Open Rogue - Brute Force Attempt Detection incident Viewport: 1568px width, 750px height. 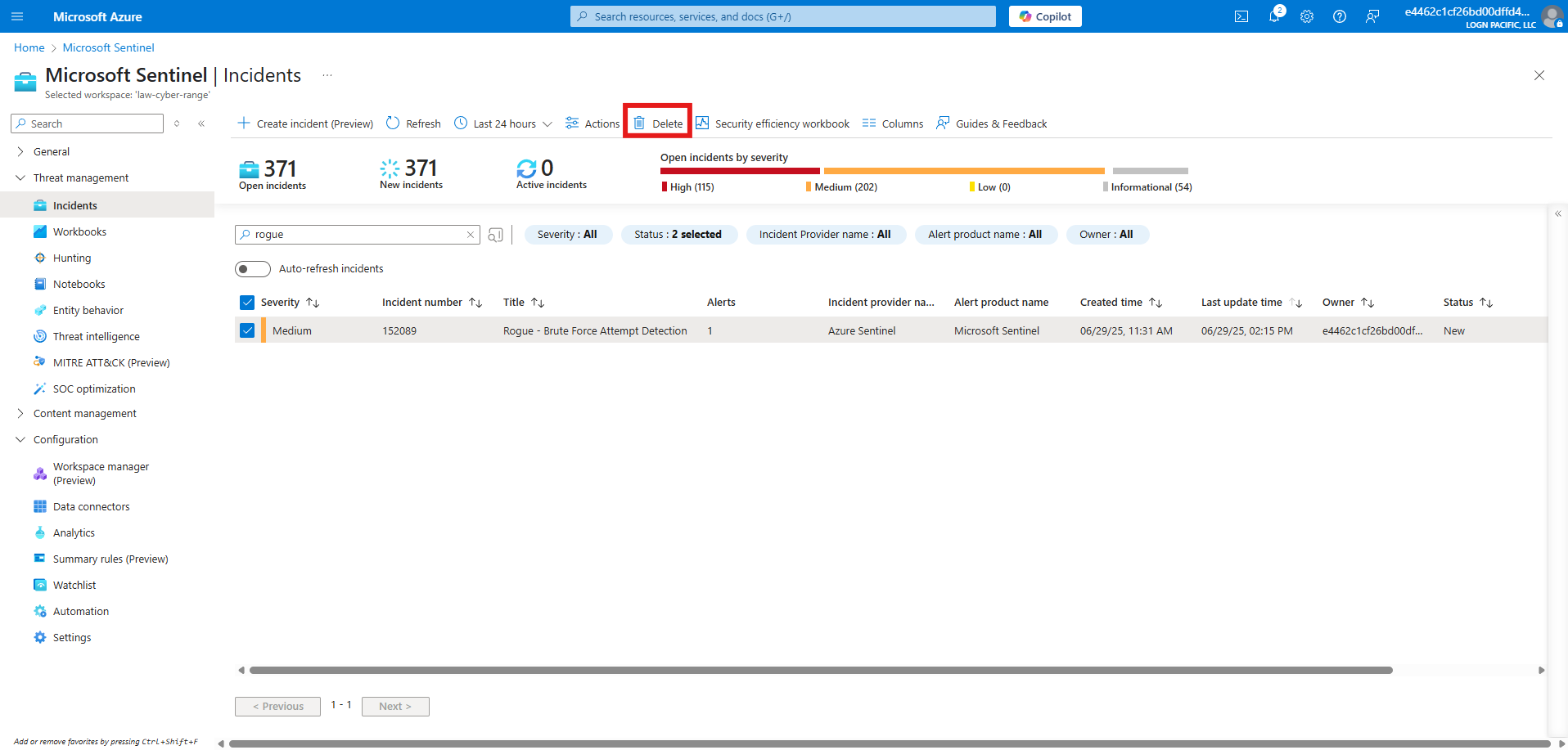point(595,330)
